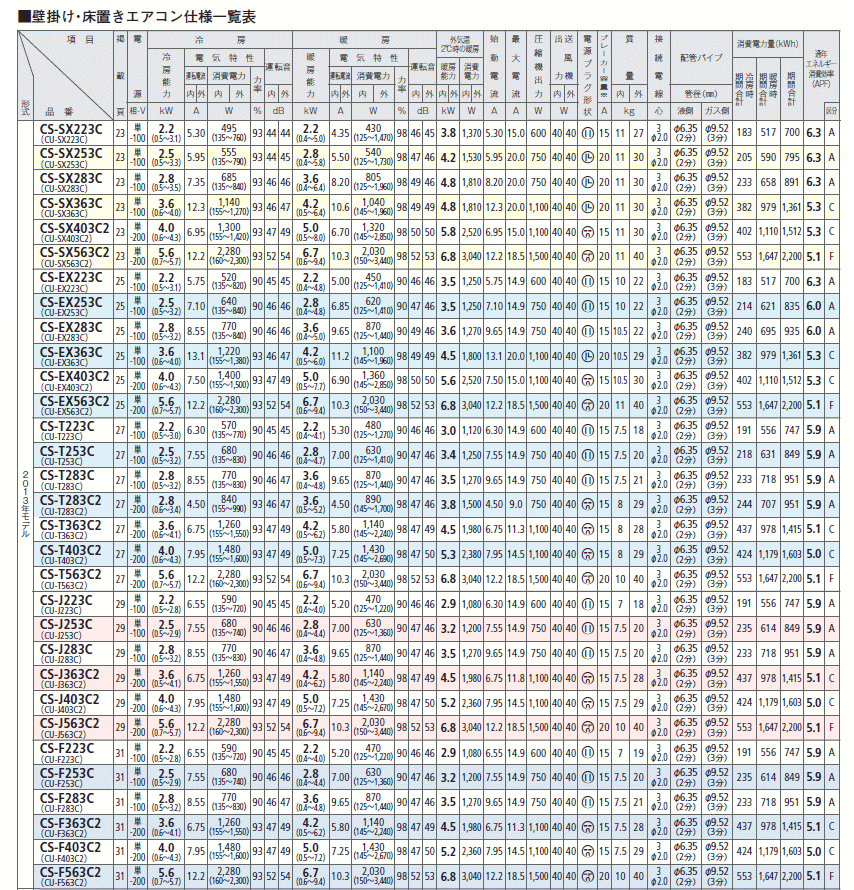Click low-temp heating value 5.8 in CS-SX403C2 row
Screen dimensions: 854x890
(448, 232)
